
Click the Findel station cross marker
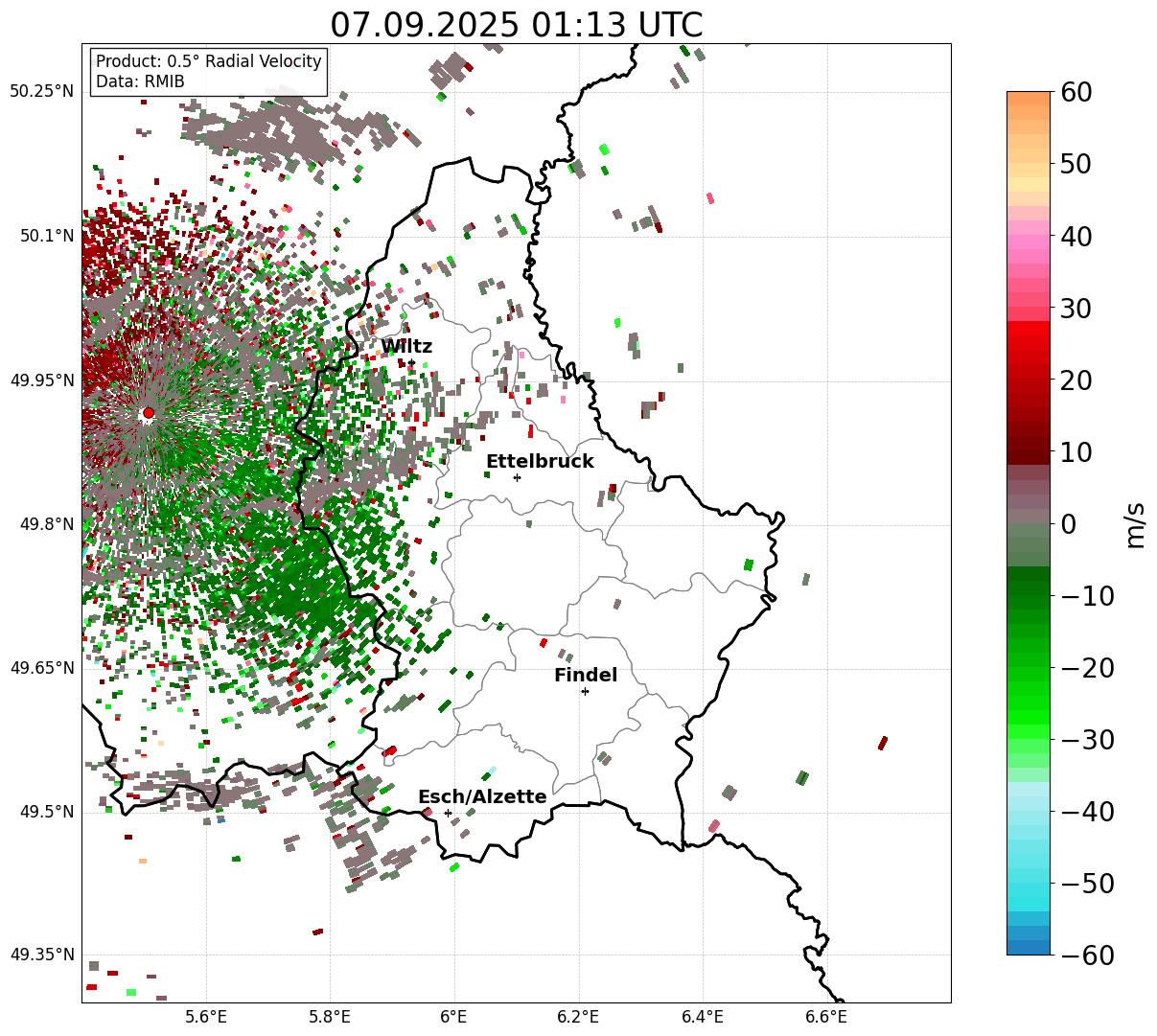coord(585,691)
